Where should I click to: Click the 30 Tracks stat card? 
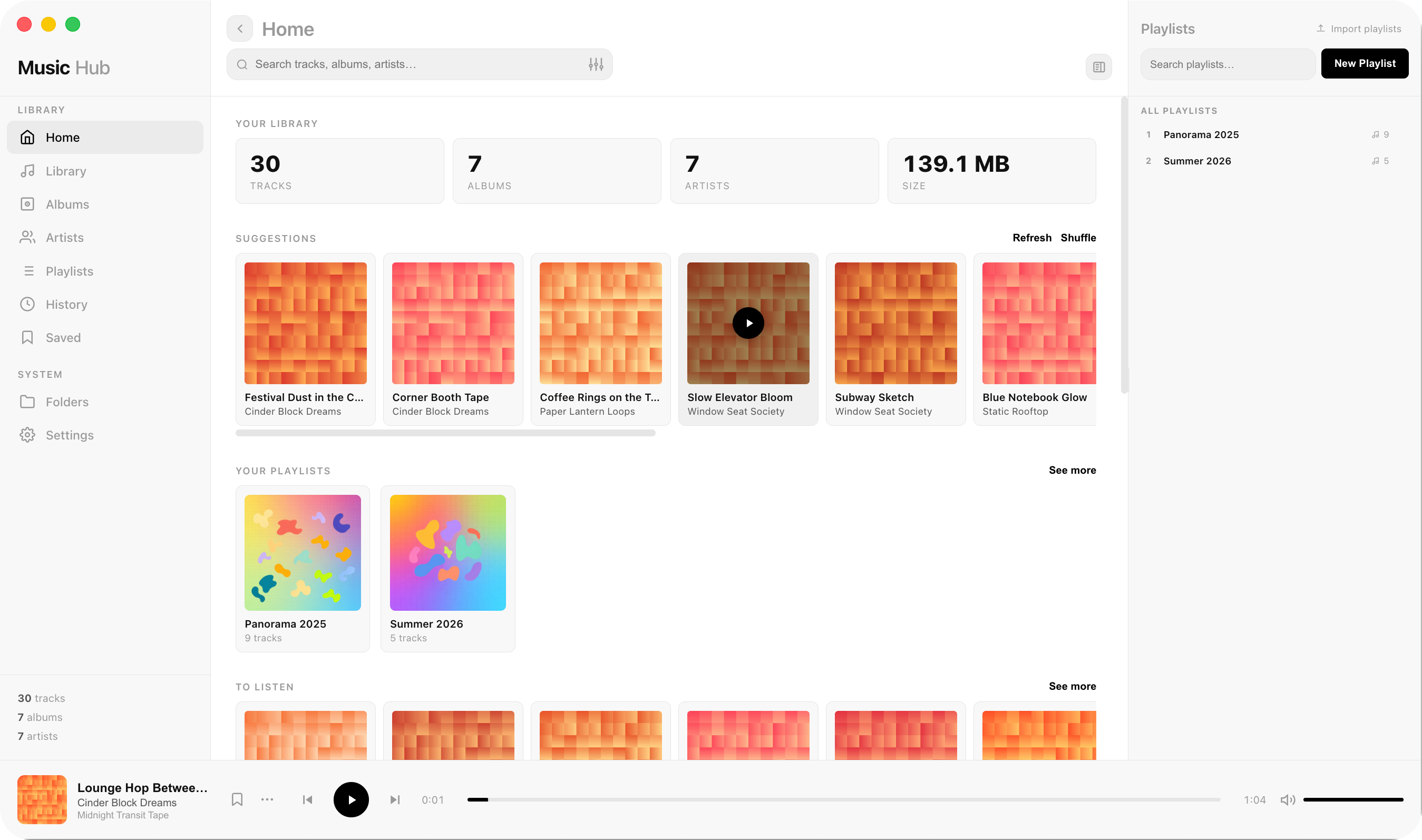coord(339,171)
